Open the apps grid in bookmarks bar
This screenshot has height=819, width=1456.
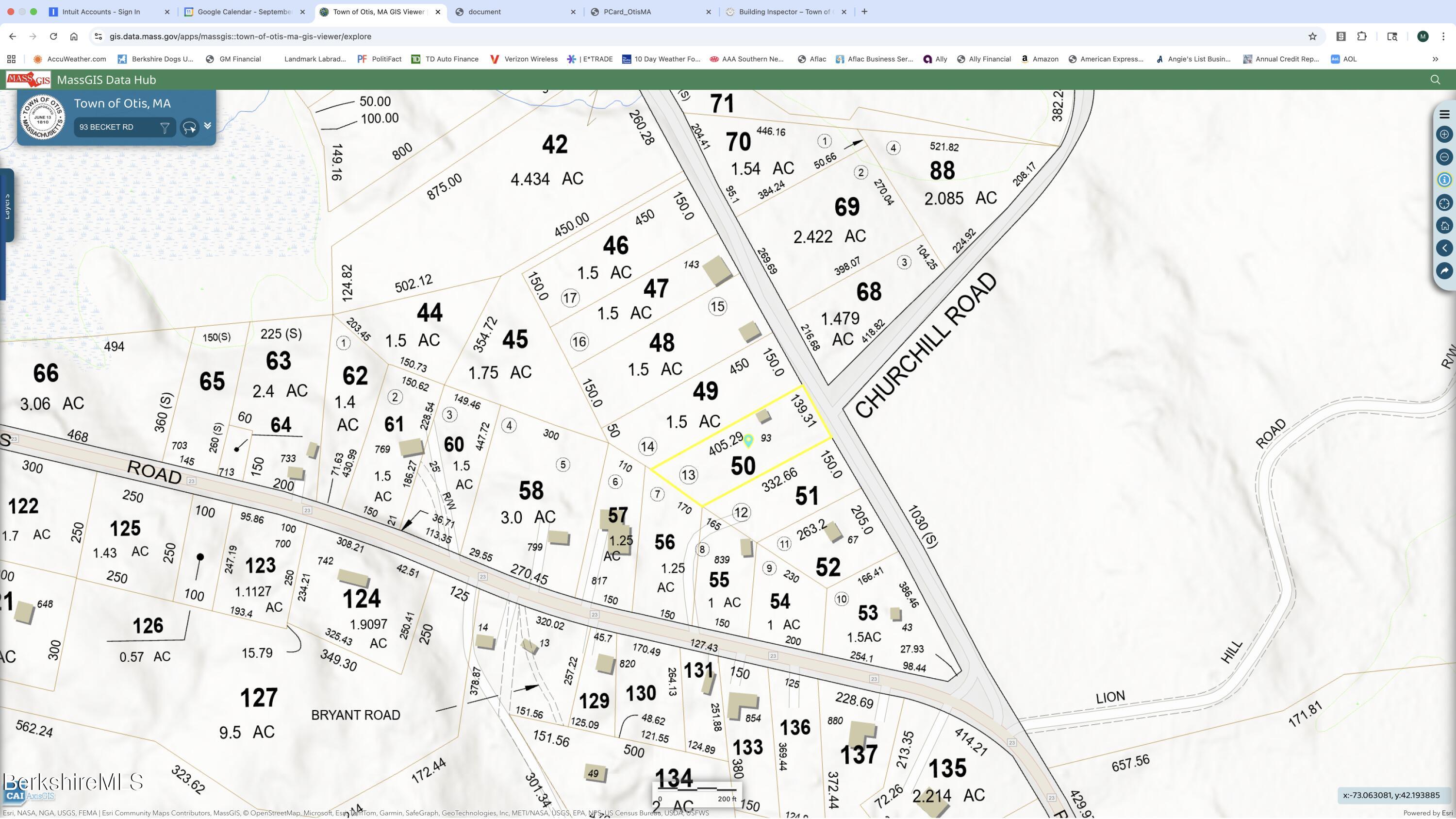(11, 59)
